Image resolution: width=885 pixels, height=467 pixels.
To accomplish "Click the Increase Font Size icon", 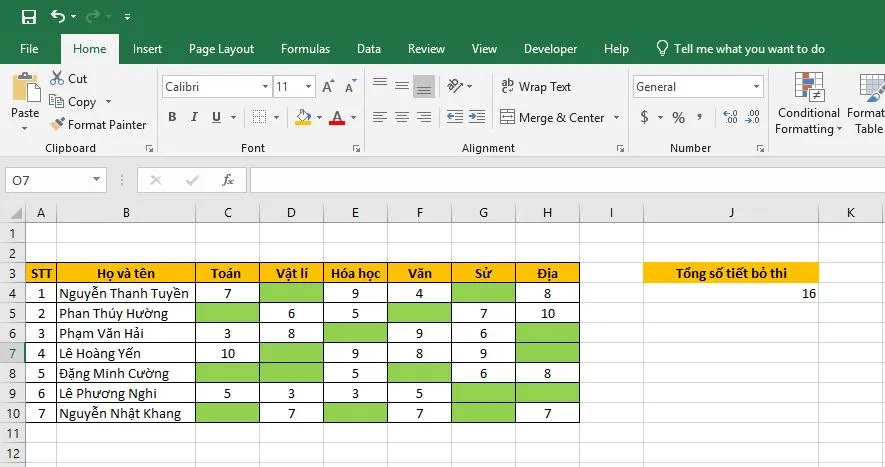I will click(328, 86).
